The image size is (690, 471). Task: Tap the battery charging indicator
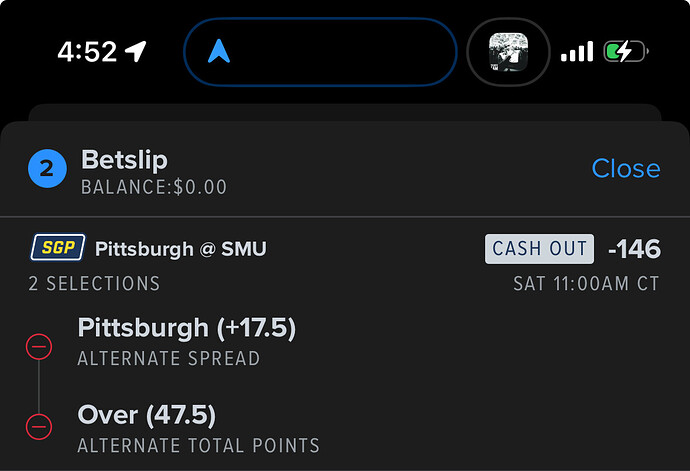click(625, 51)
